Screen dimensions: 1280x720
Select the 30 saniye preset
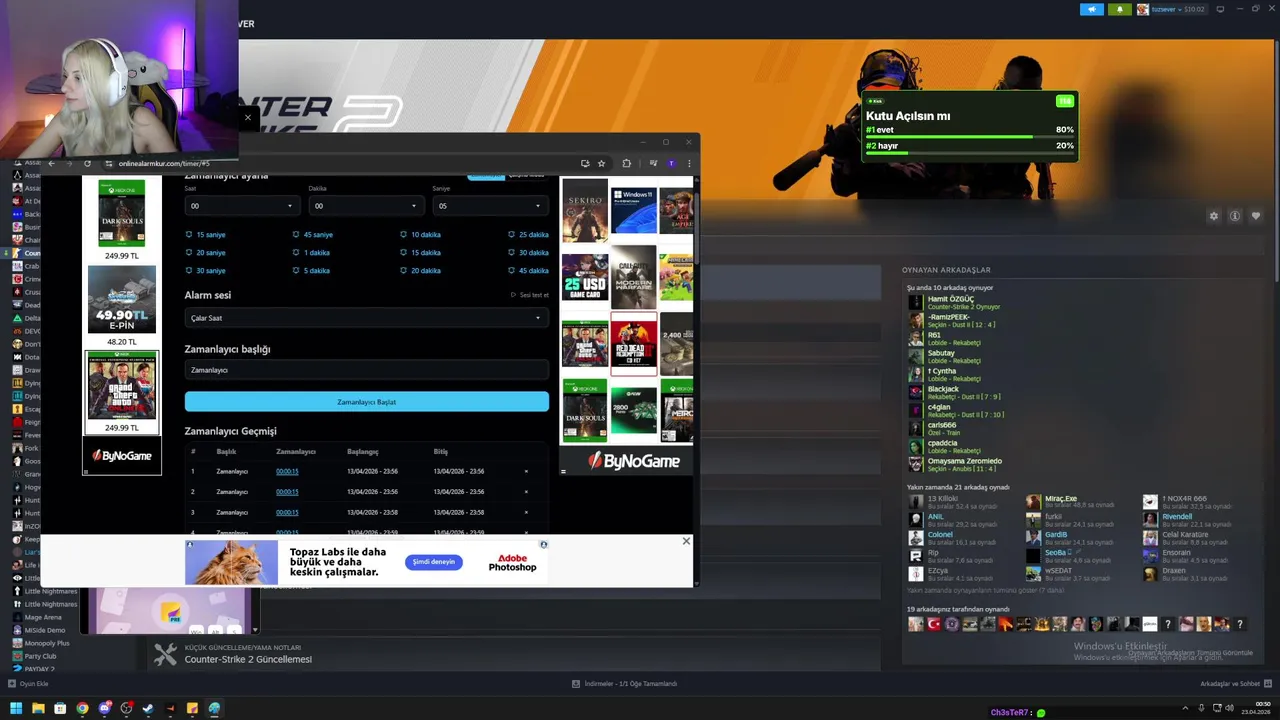205,271
